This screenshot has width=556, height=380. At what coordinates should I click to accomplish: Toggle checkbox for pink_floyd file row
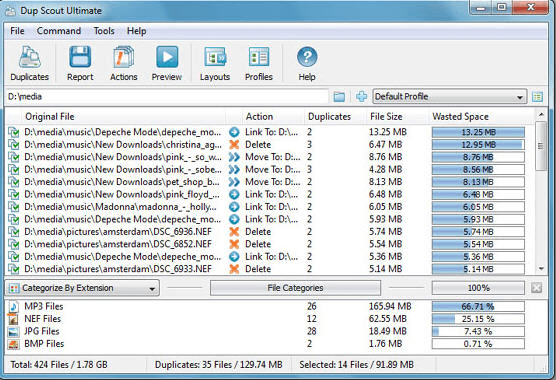pyautogui.click(x=13, y=194)
